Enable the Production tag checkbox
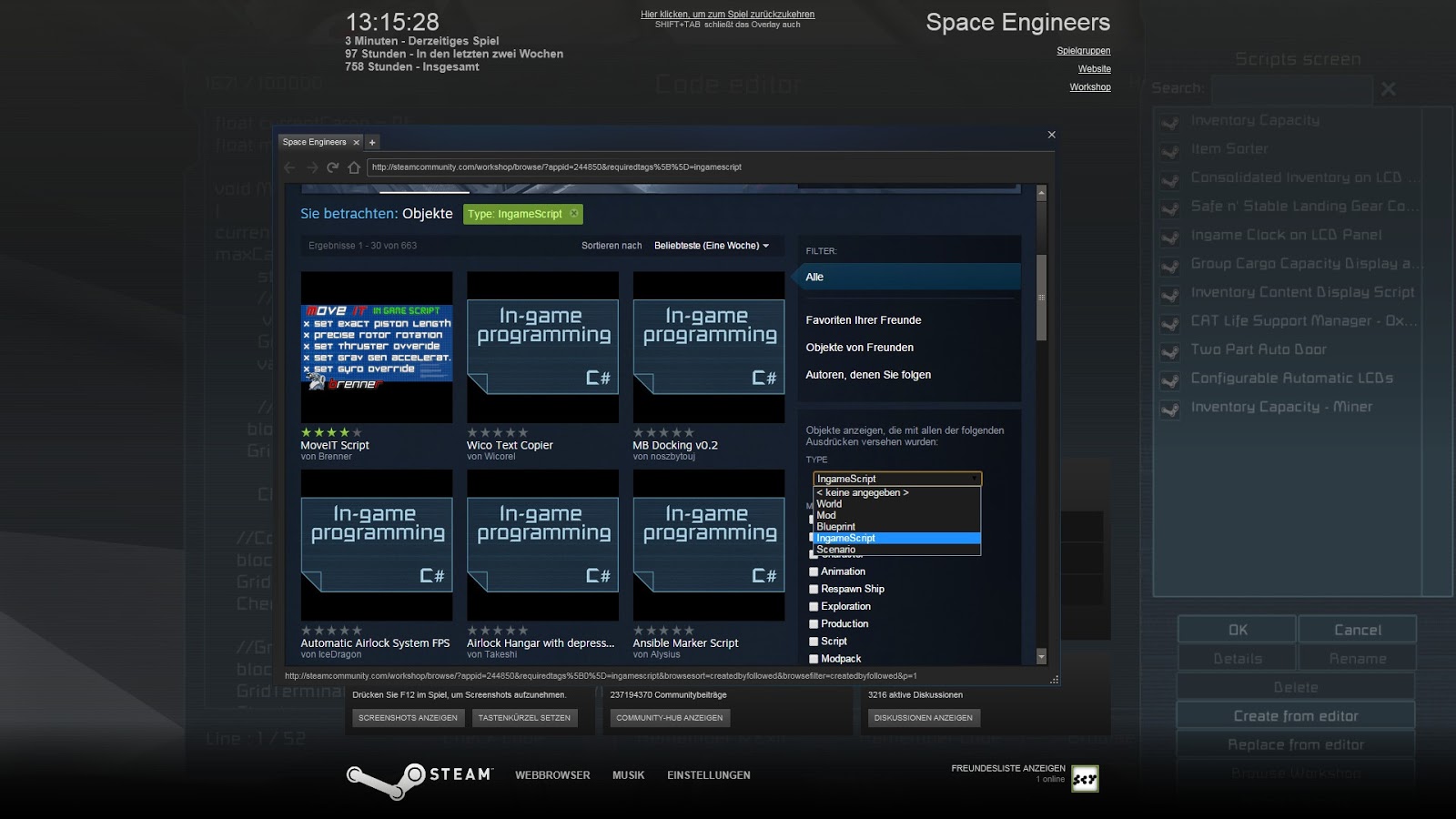 [814, 623]
